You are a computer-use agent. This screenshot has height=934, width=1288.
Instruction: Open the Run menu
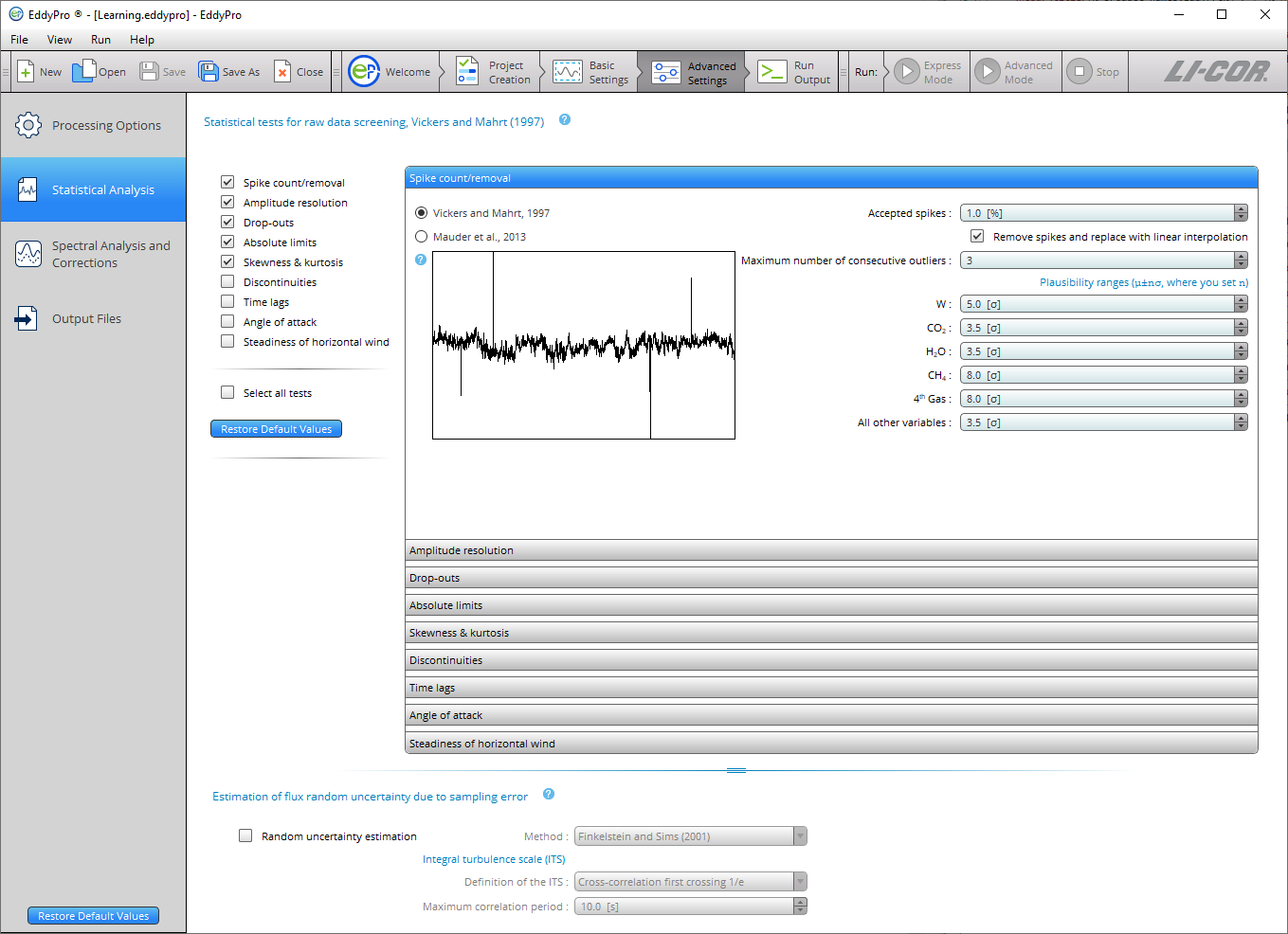tap(100, 40)
